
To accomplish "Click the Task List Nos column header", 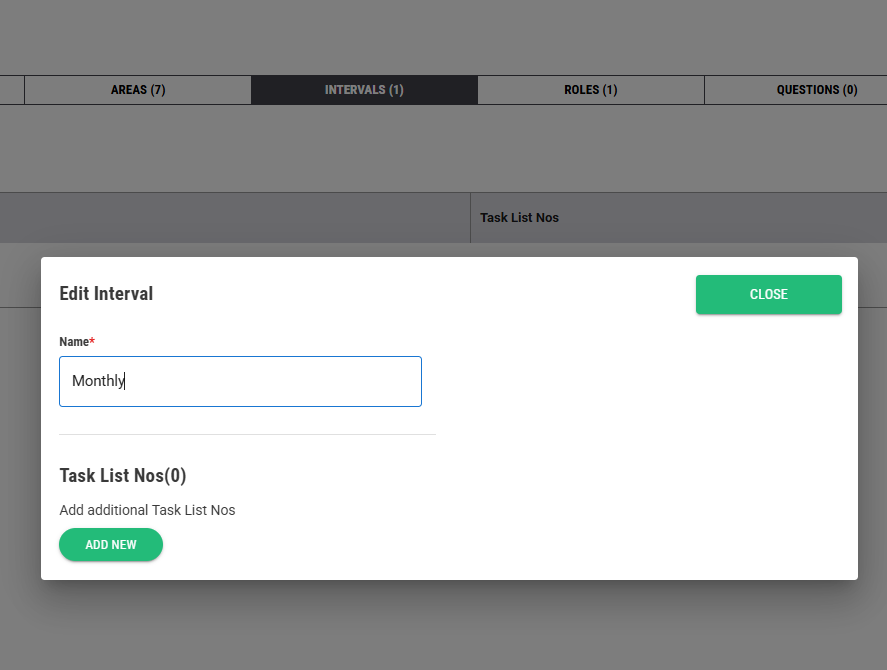I will pos(519,217).
